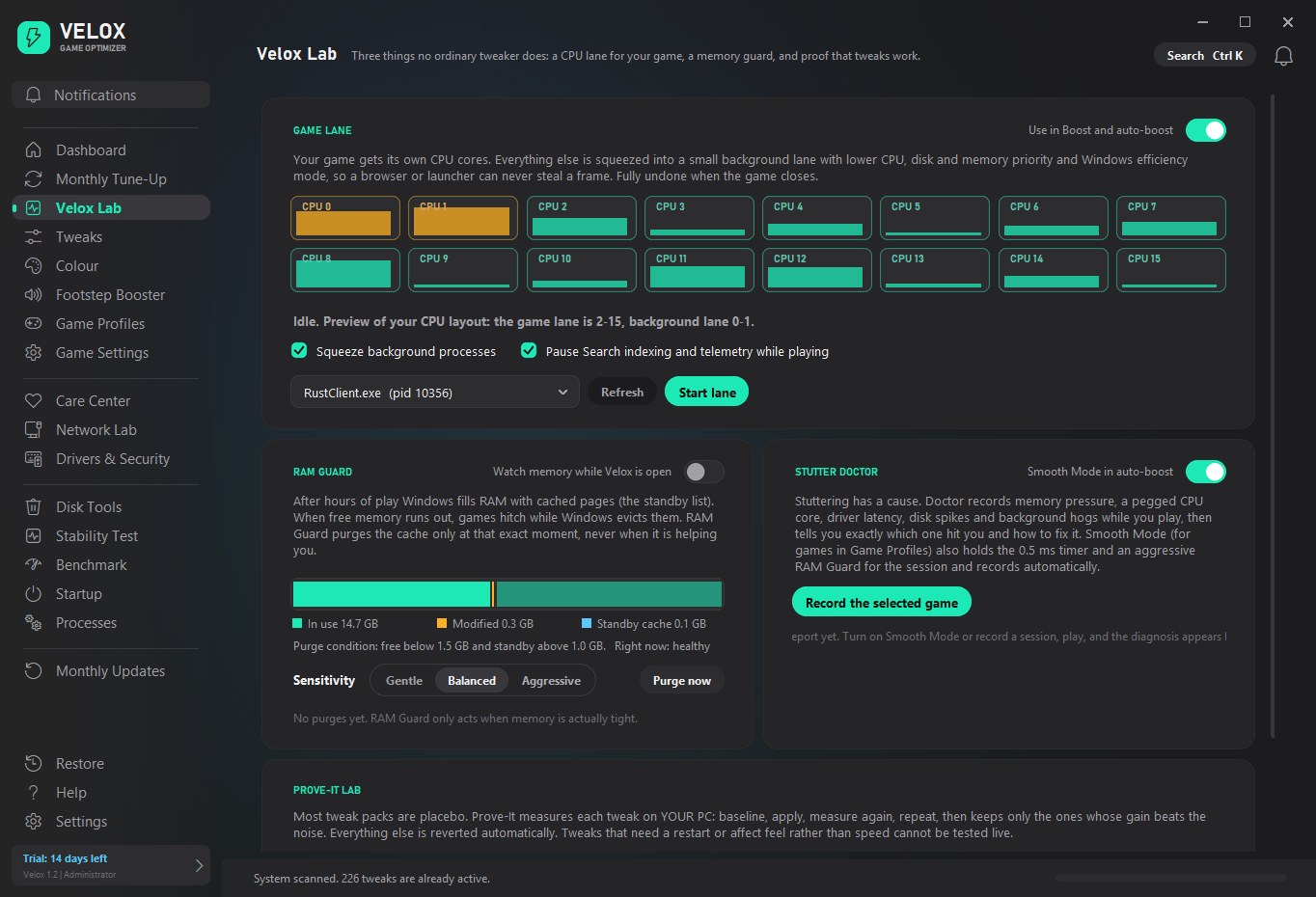Click the Game Profiles gamepad icon
This screenshot has height=897, width=1316.
point(34,324)
